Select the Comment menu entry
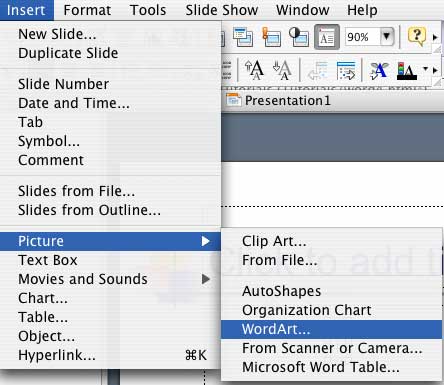 tap(110, 160)
